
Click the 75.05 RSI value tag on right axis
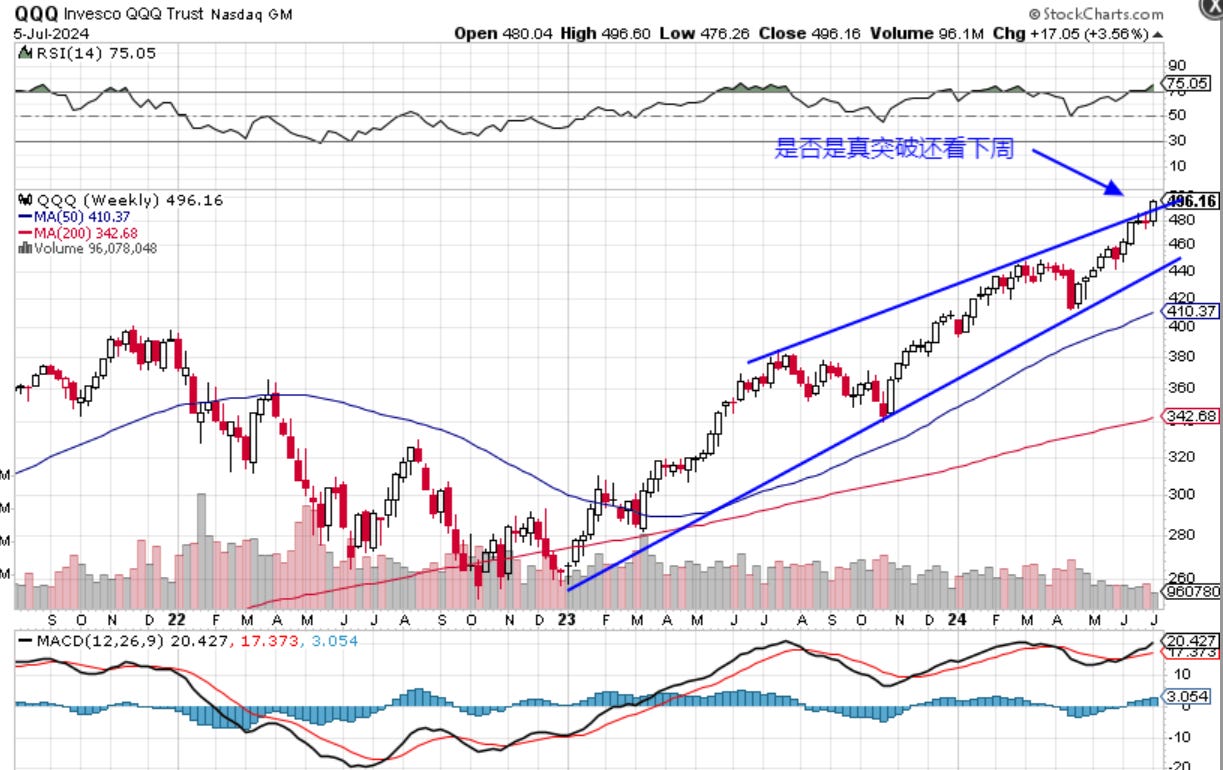pos(1189,83)
